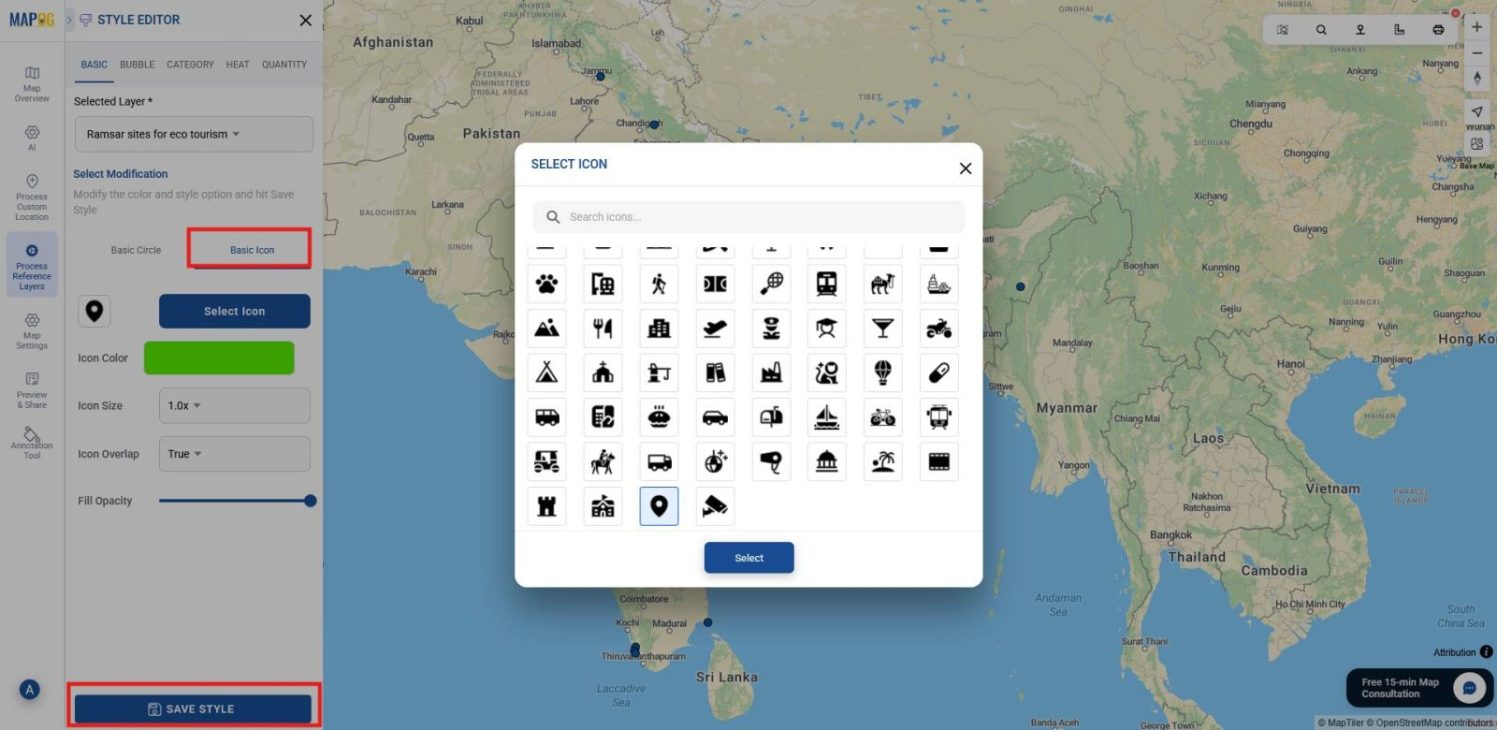The width and height of the screenshot is (1497, 730).
Task: Open the Process Reference Layers panel
Action: click(31, 265)
